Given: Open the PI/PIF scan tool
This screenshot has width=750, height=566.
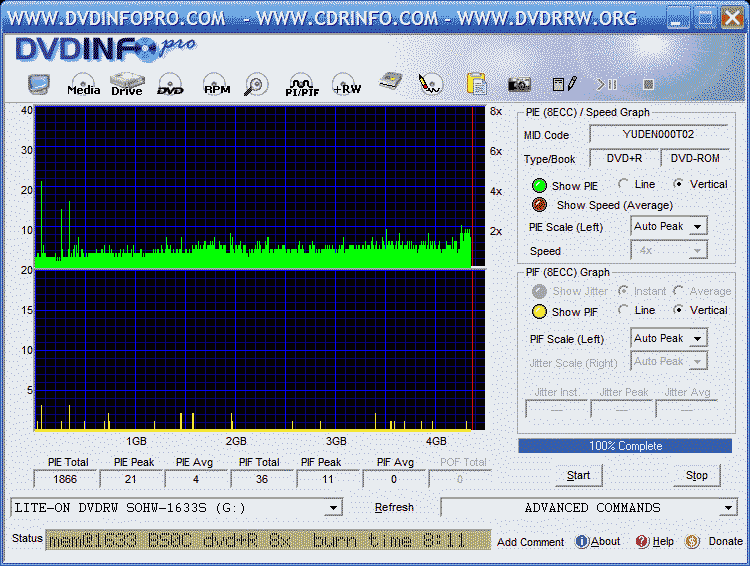Looking at the screenshot, I should 302,85.
